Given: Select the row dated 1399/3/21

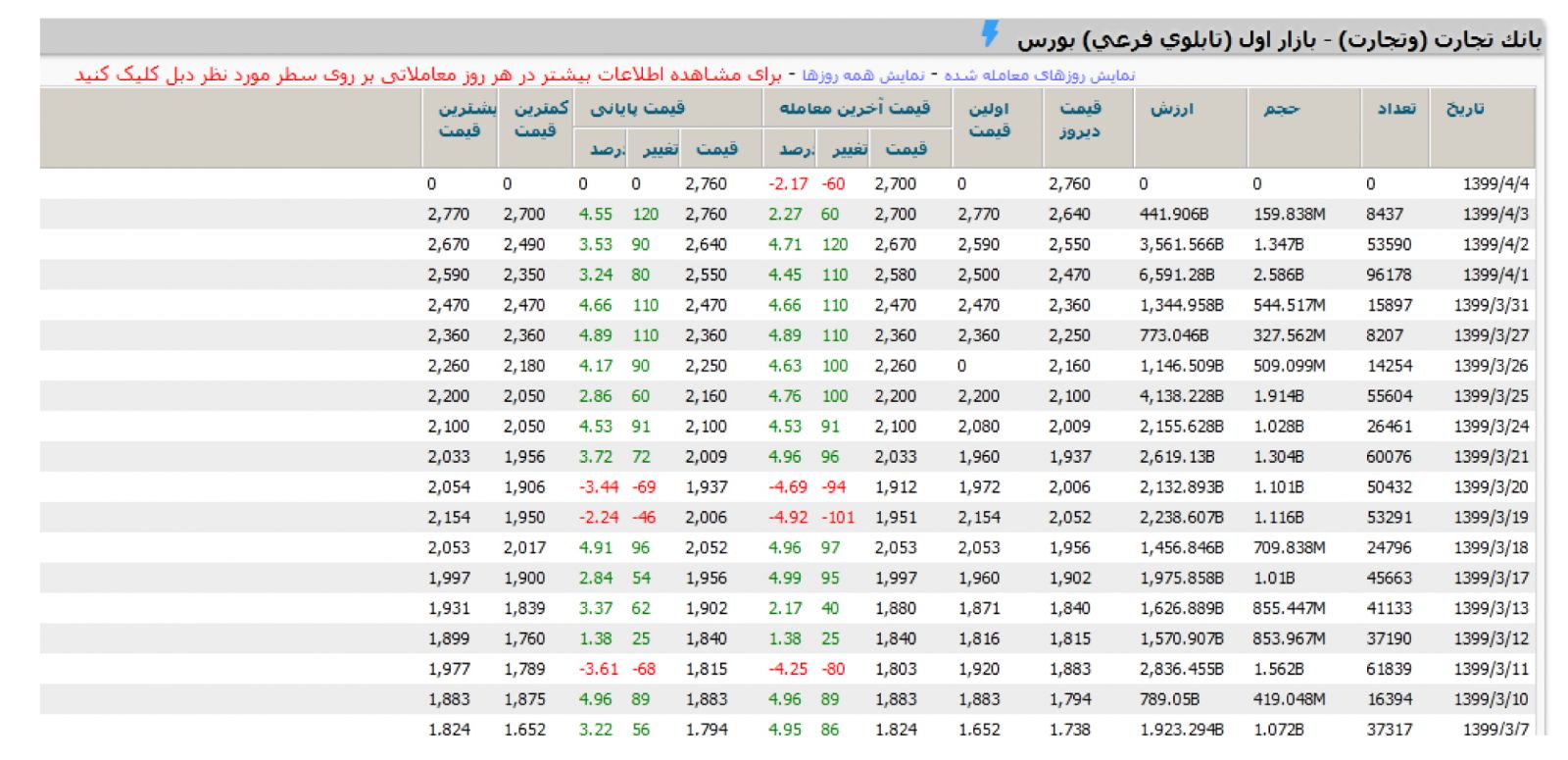Looking at the screenshot, I should point(787,457).
